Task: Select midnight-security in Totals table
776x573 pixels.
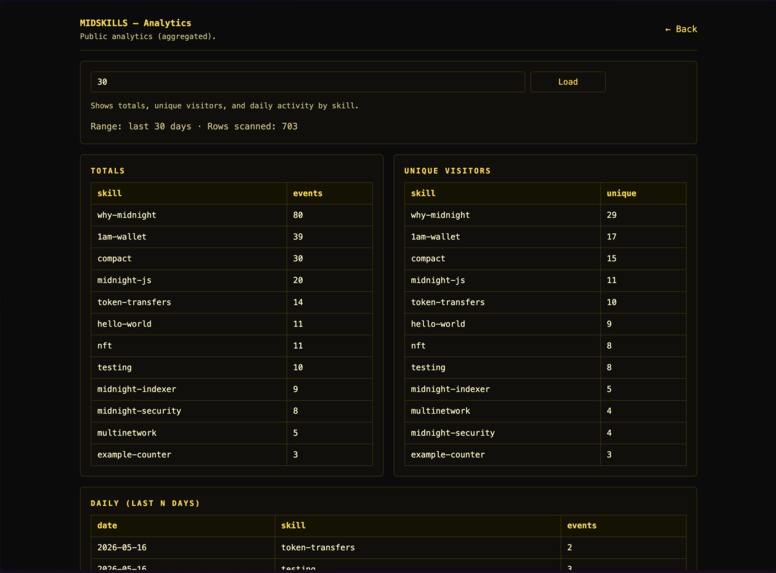Action: [139, 411]
